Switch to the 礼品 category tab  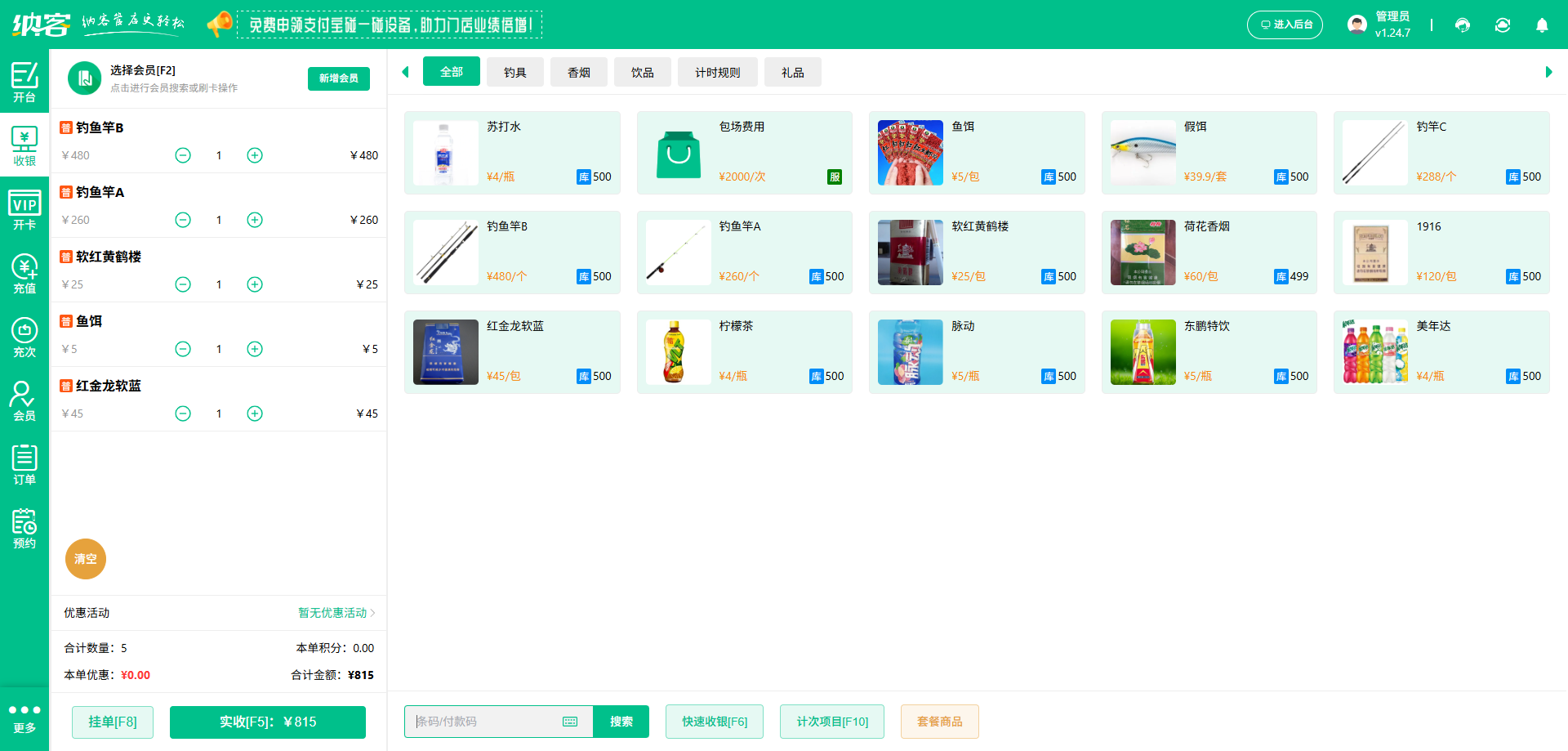[x=793, y=72]
